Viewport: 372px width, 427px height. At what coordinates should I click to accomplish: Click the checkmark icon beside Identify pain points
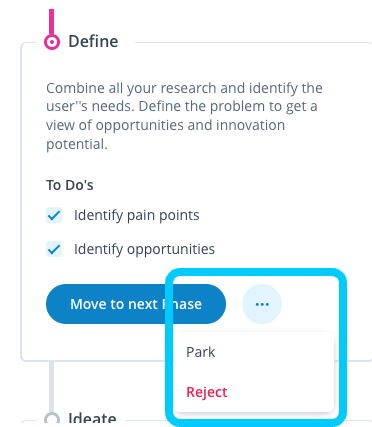tap(54, 215)
